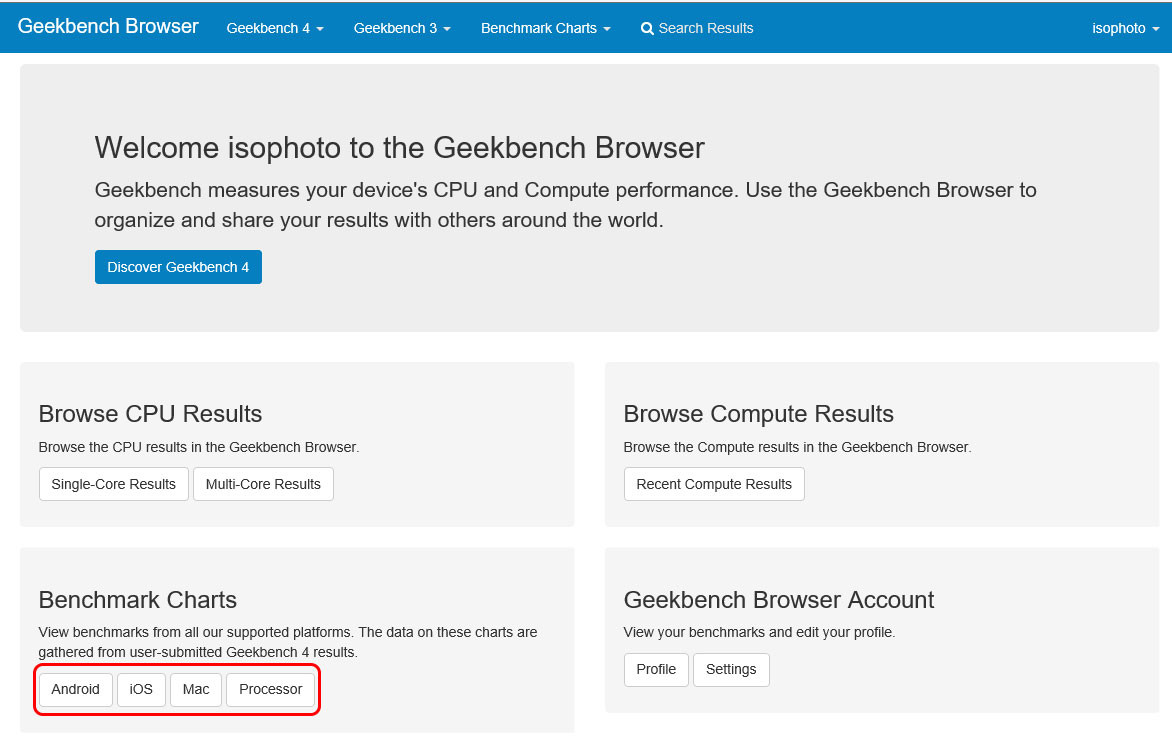Screen dimensions: 1172x753
Task: Click the Browse CPU Results heading
Action: pos(150,414)
